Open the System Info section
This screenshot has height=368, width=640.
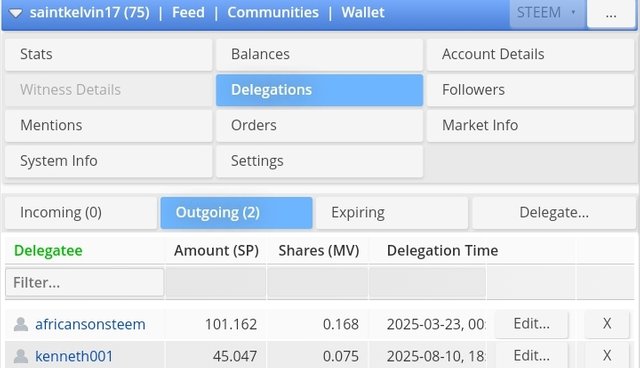coord(109,161)
